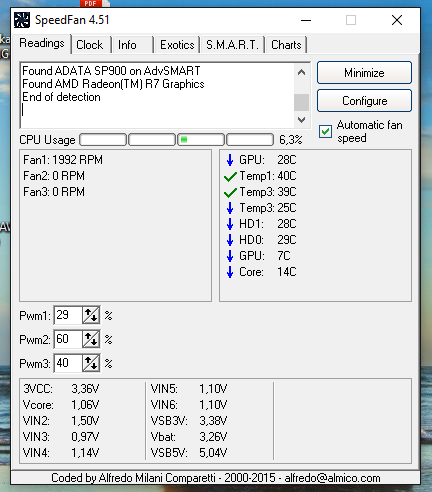Click into the Pwm1 value field
The height and width of the screenshot is (492, 432).
click(68, 315)
